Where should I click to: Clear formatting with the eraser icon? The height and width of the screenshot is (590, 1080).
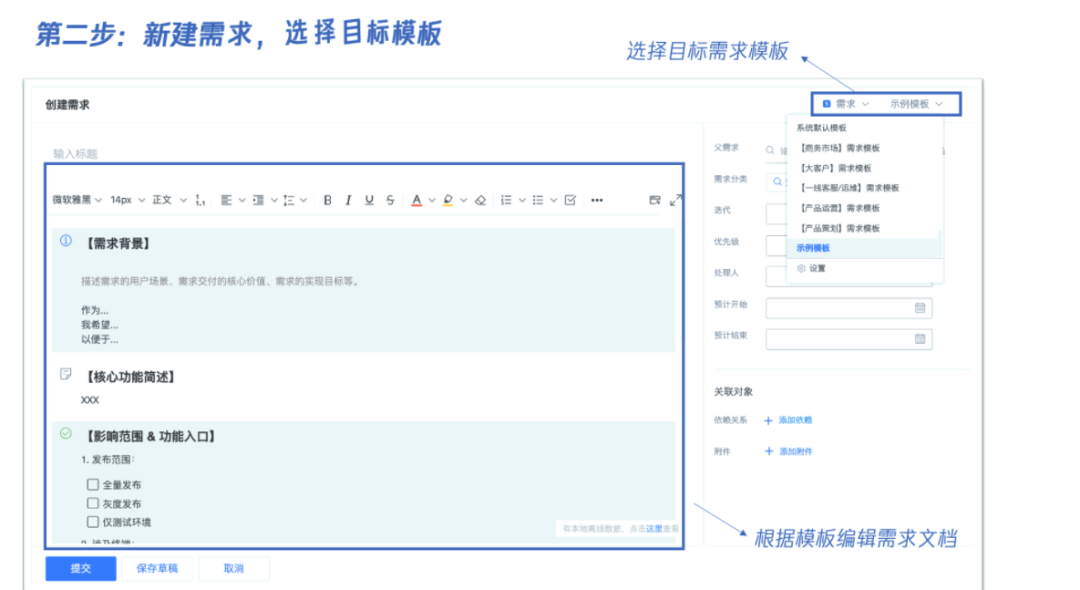point(480,200)
